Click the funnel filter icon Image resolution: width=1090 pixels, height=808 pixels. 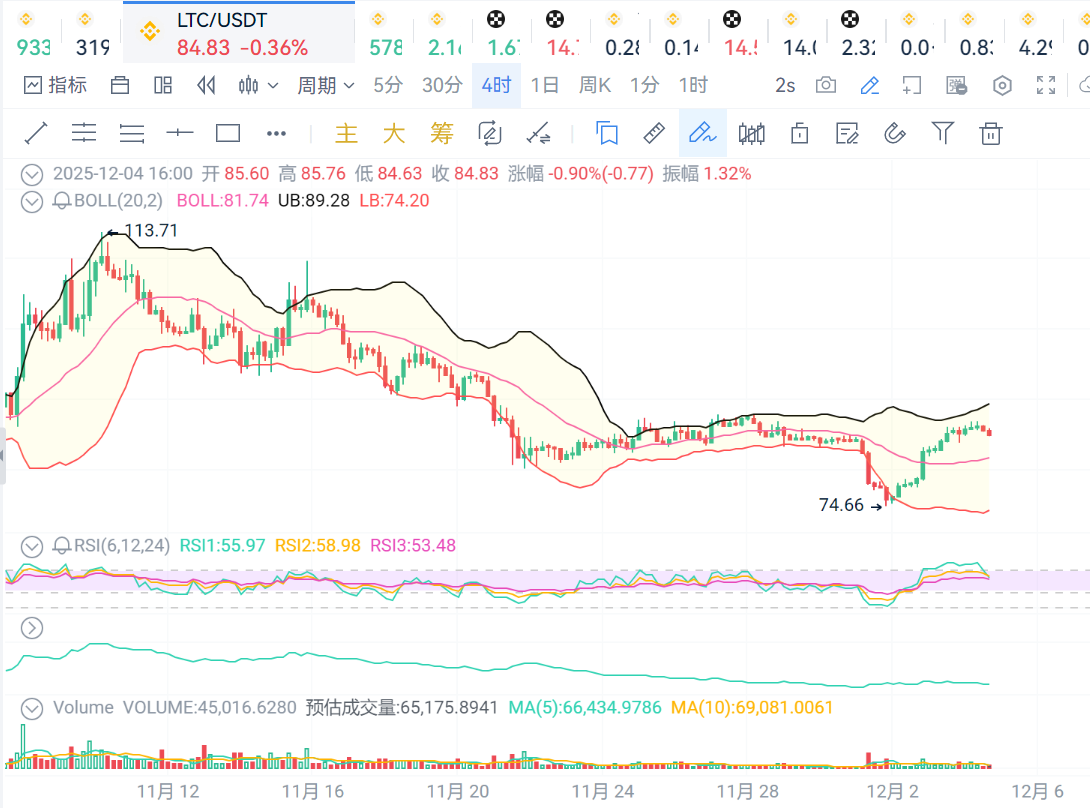(x=942, y=133)
